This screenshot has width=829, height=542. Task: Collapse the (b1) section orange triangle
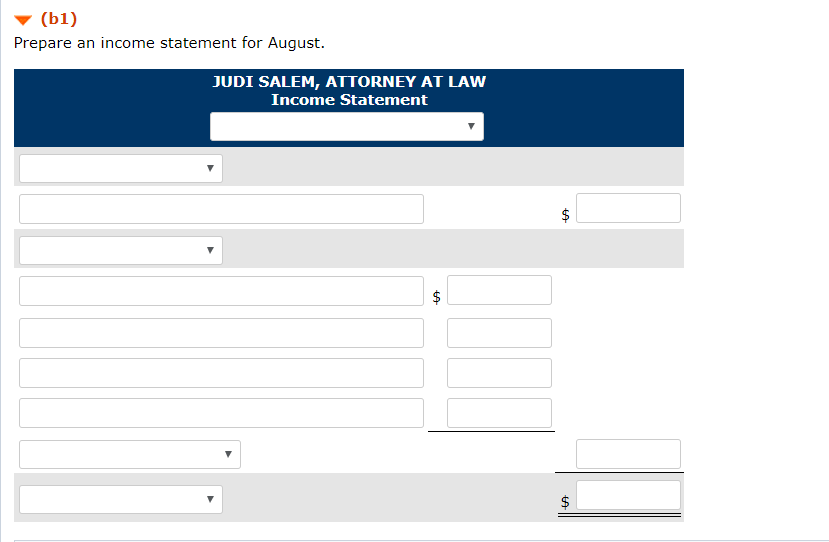coord(23,20)
